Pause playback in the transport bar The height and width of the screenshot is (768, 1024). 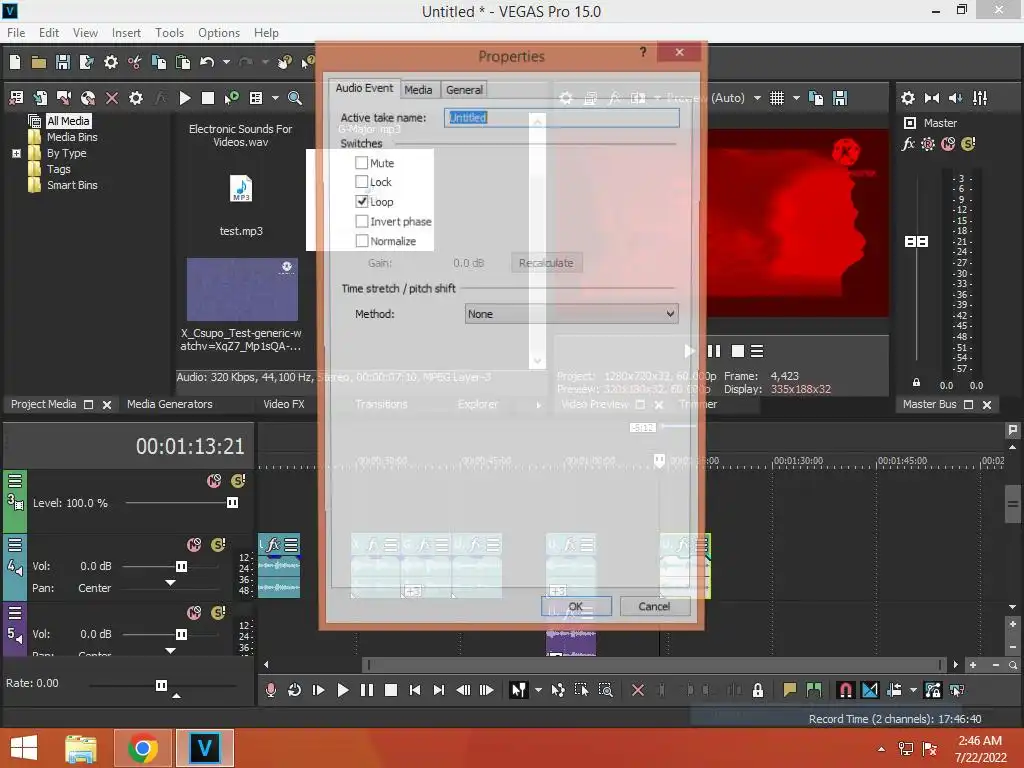click(x=366, y=690)
